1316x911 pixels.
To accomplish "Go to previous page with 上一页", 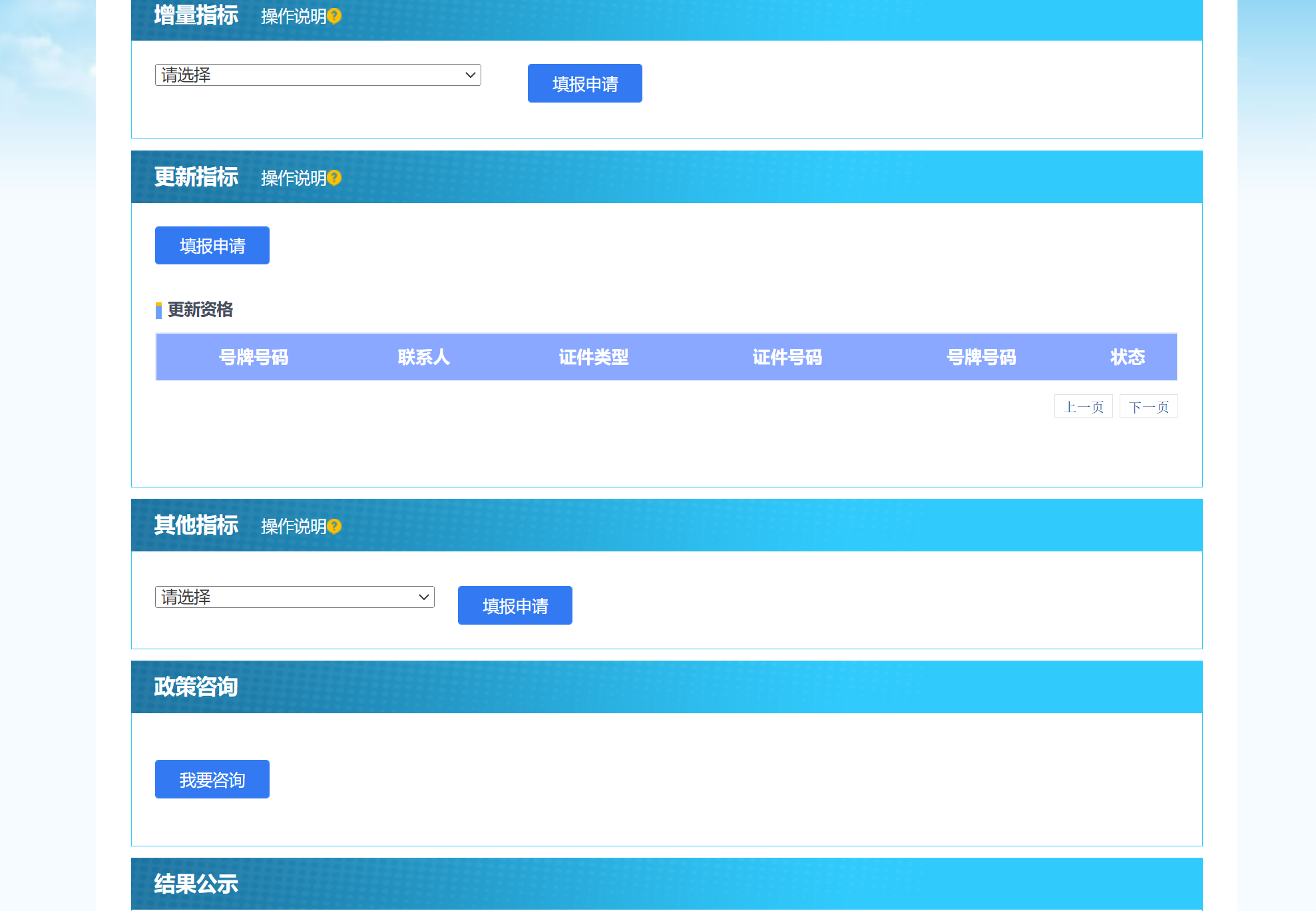I will 1083,407.
